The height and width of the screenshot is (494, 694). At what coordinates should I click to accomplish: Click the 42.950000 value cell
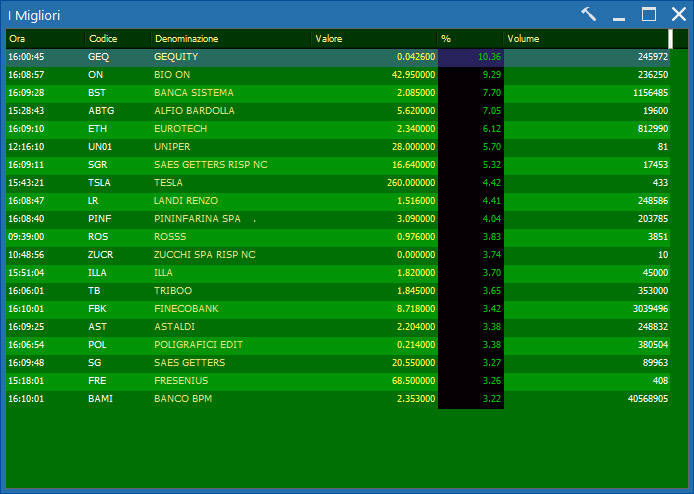(413, 75)
